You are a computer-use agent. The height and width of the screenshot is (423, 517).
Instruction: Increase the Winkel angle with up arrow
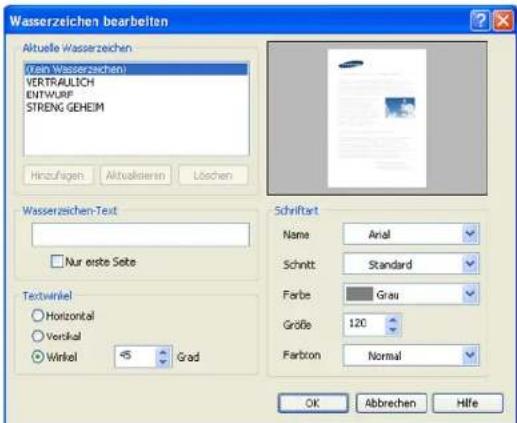click(x=163, y=352)
